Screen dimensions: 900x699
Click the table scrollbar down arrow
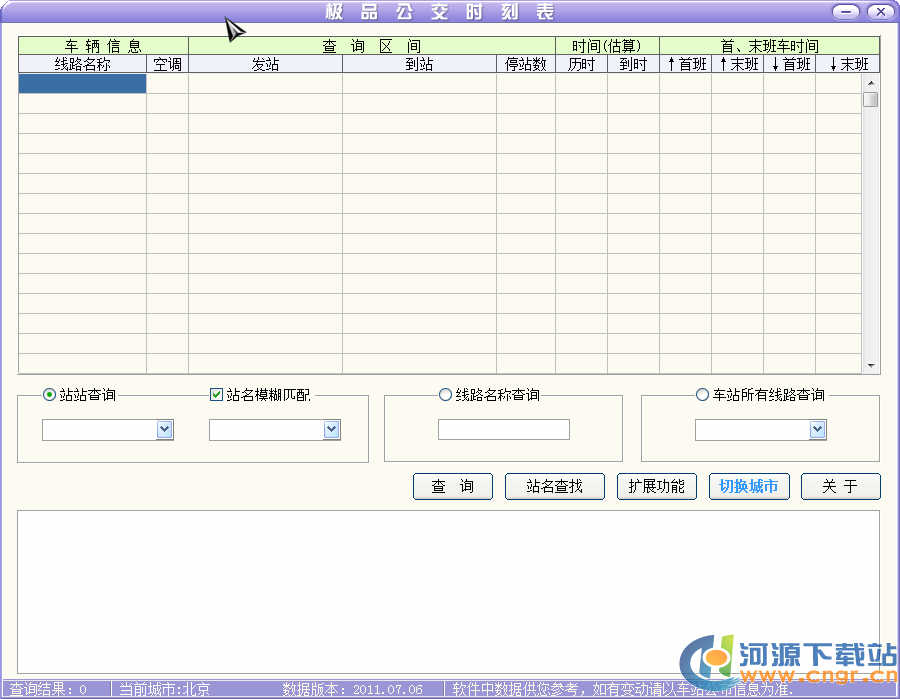(x=871, y=366)
